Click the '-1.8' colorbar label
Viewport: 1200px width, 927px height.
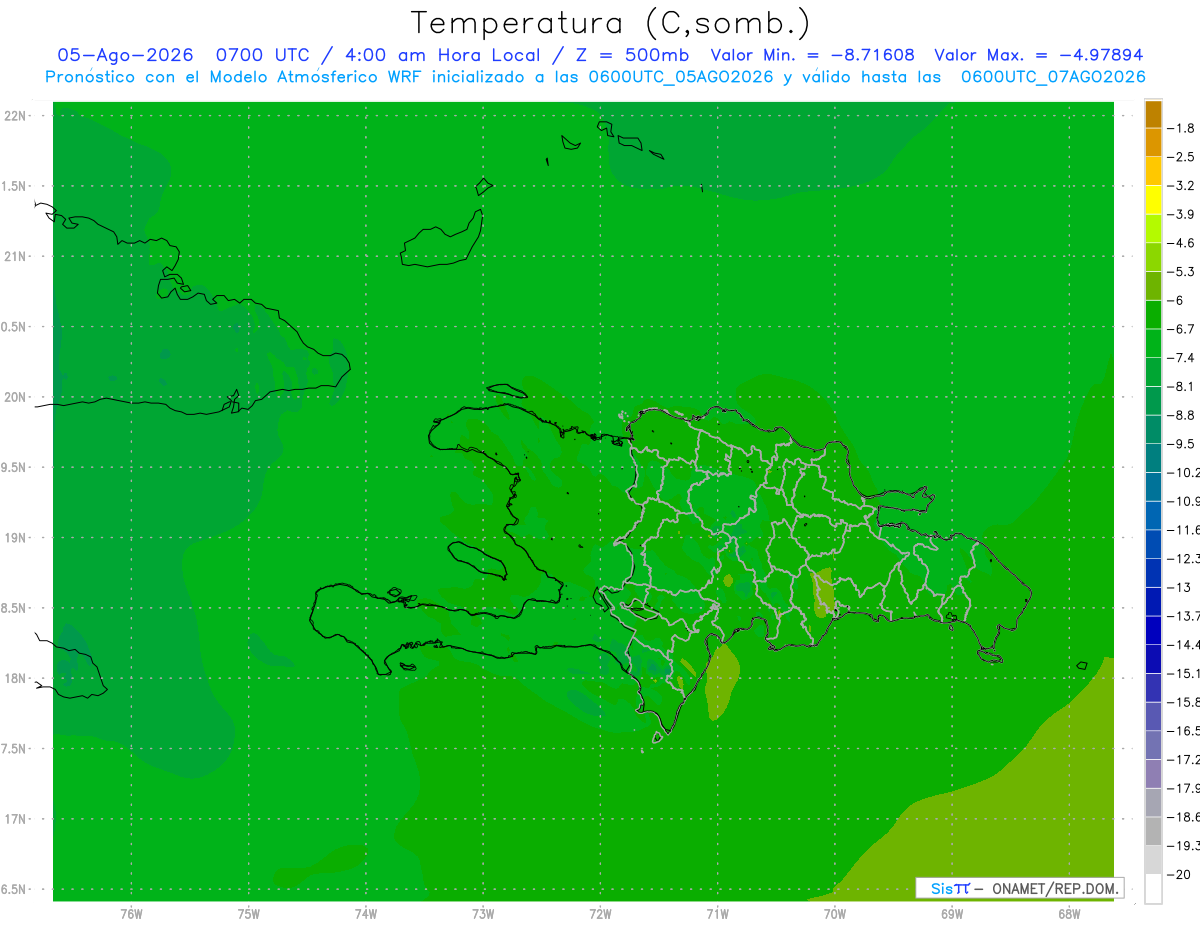1181,128
